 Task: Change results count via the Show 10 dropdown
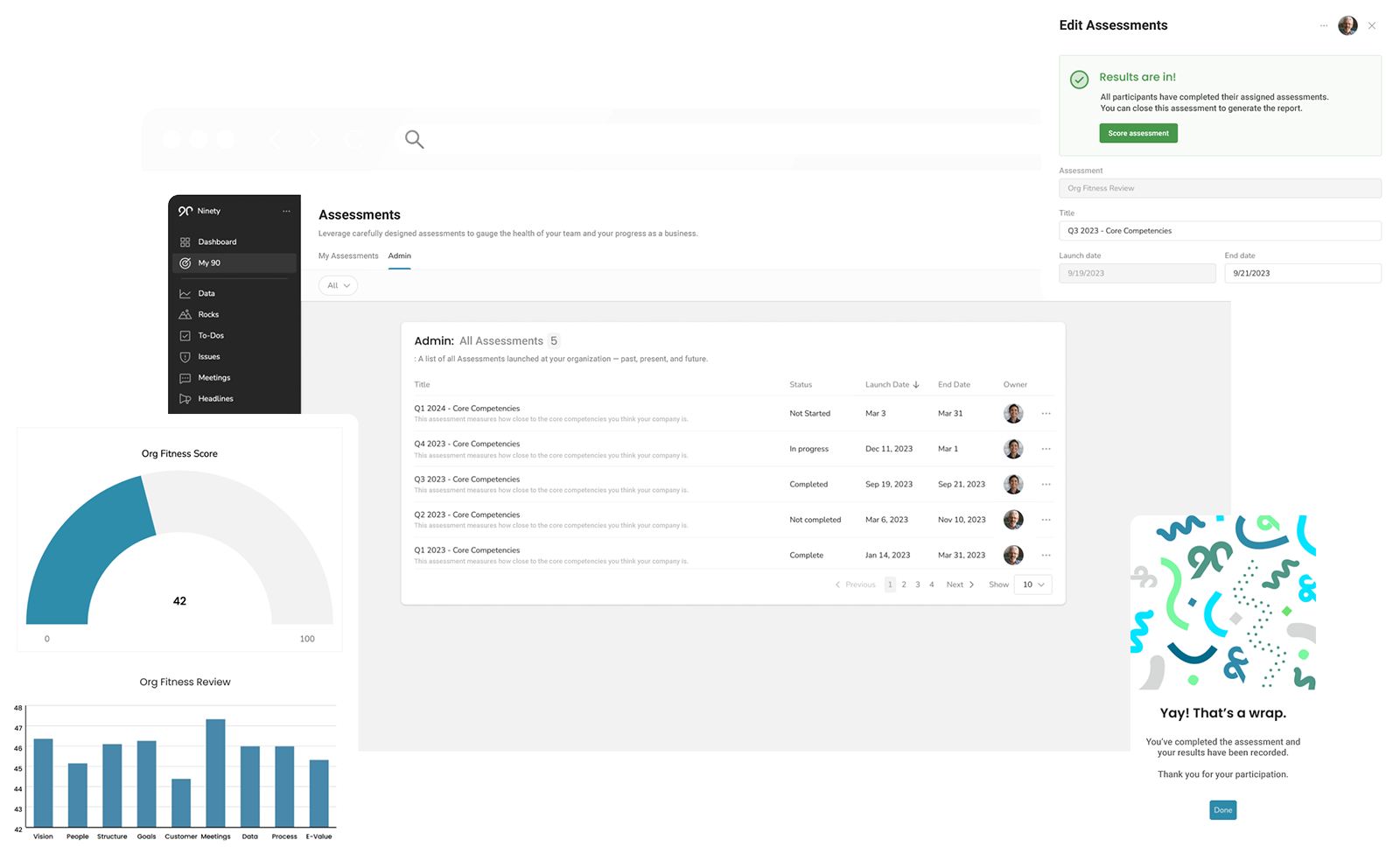(1032, 584)
